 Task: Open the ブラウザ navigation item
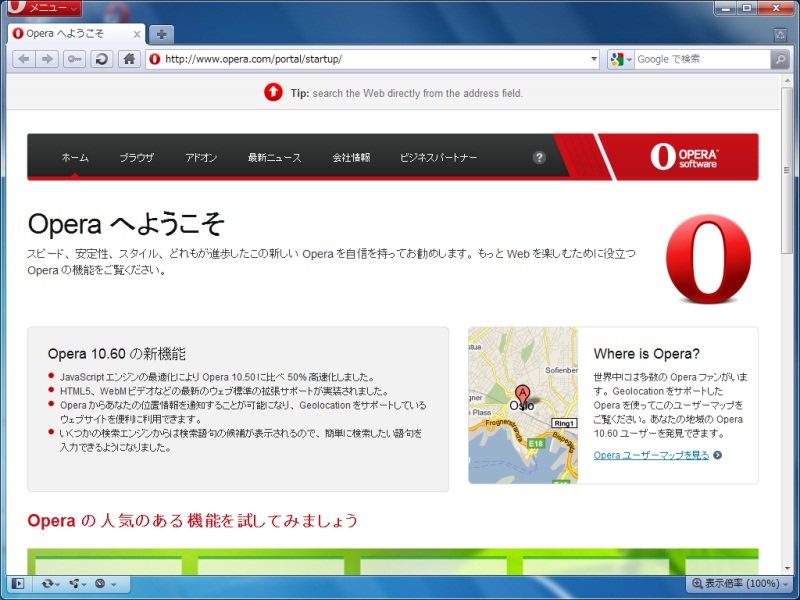coord(137,158)
